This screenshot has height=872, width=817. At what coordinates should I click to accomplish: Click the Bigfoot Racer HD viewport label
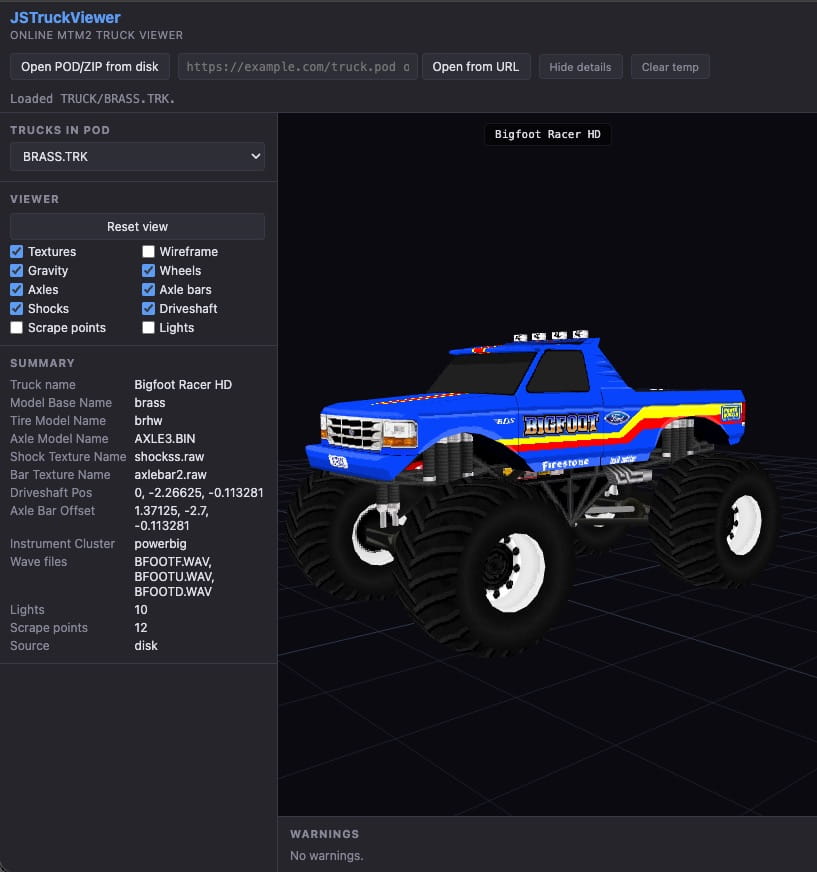pos(547,134)
